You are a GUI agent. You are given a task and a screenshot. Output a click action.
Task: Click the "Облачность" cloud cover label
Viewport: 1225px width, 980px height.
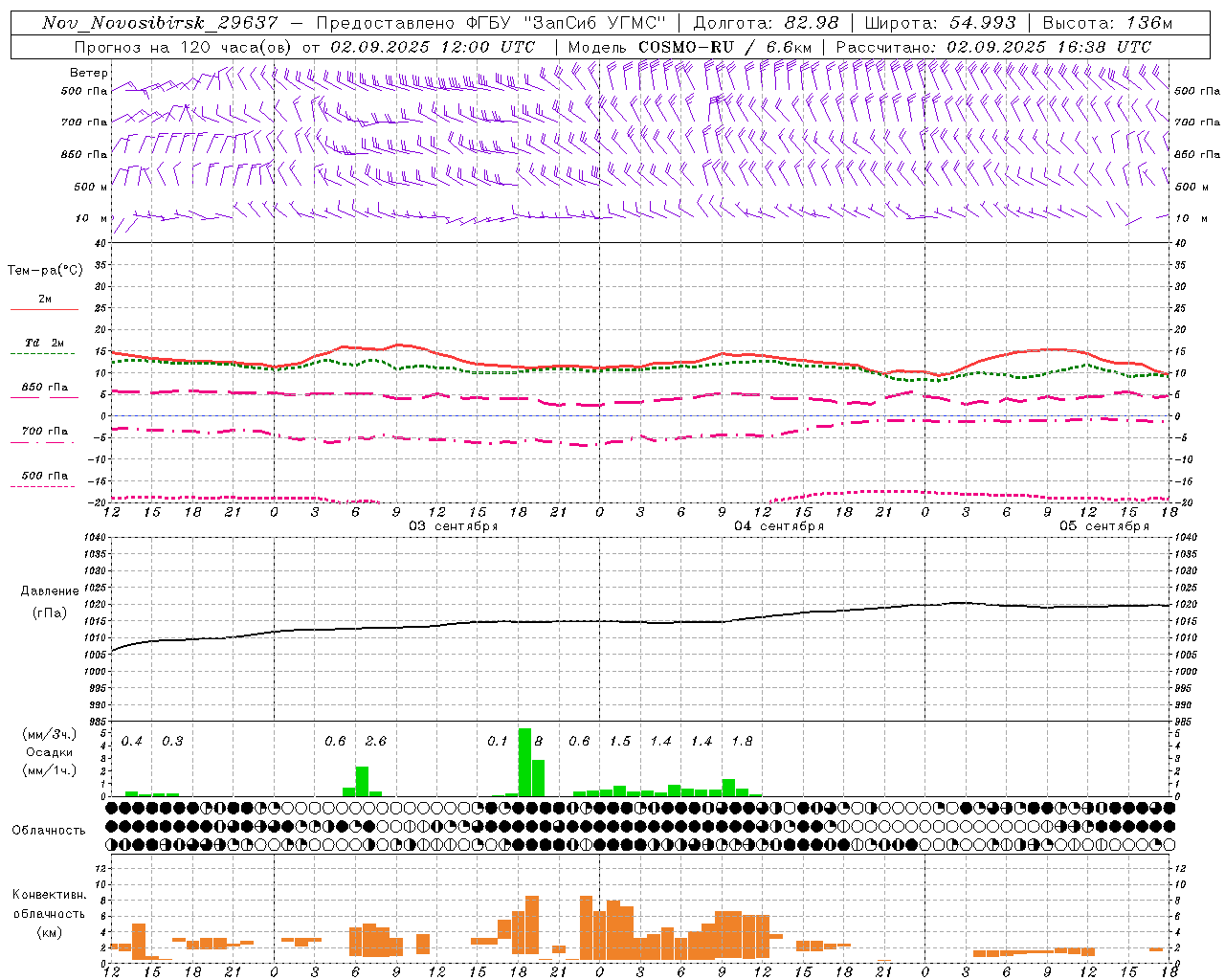coord(49,830)
